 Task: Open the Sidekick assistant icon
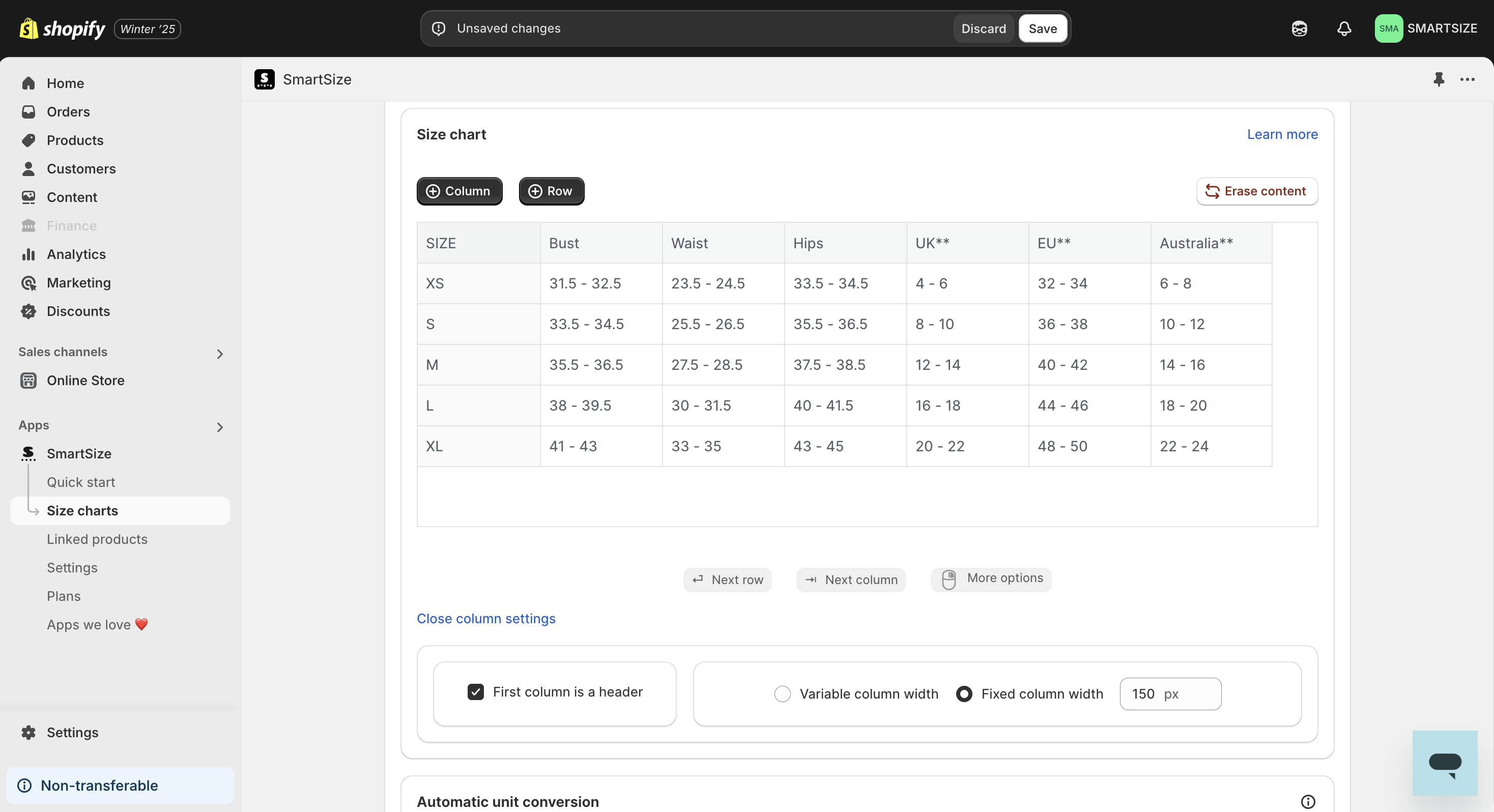[x=1299, y=28]
